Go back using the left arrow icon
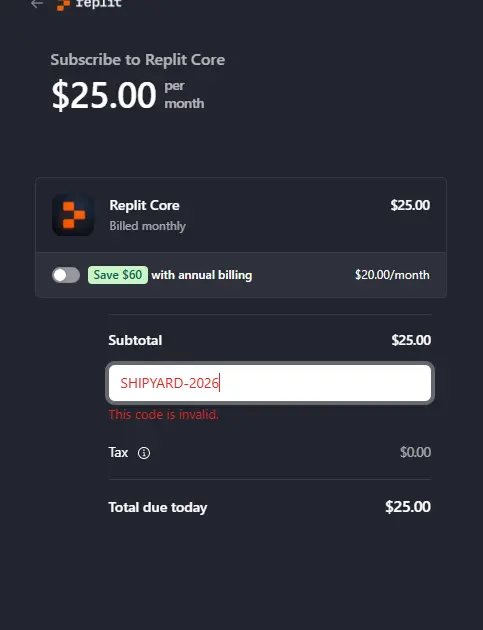The width and height of the screenshot is (483, 630). (x=37, y=4)
